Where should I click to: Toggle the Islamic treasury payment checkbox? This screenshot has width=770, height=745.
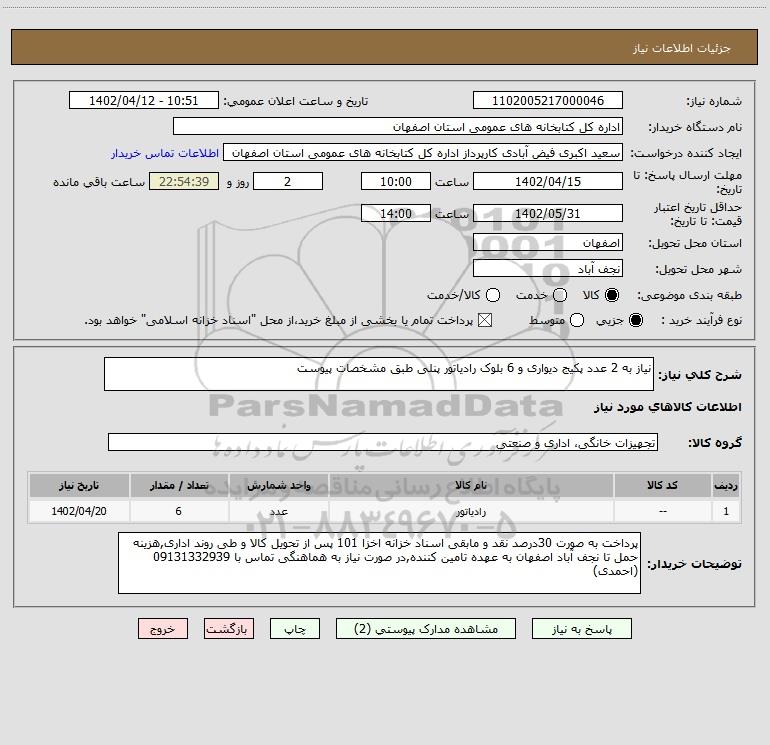[x=485, y=320]
